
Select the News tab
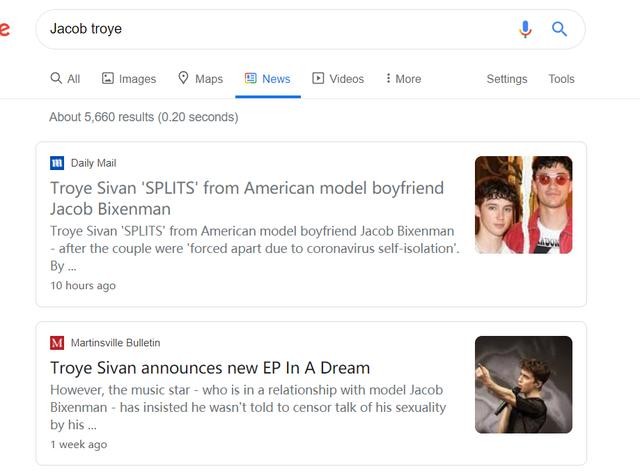pos(267,79)
